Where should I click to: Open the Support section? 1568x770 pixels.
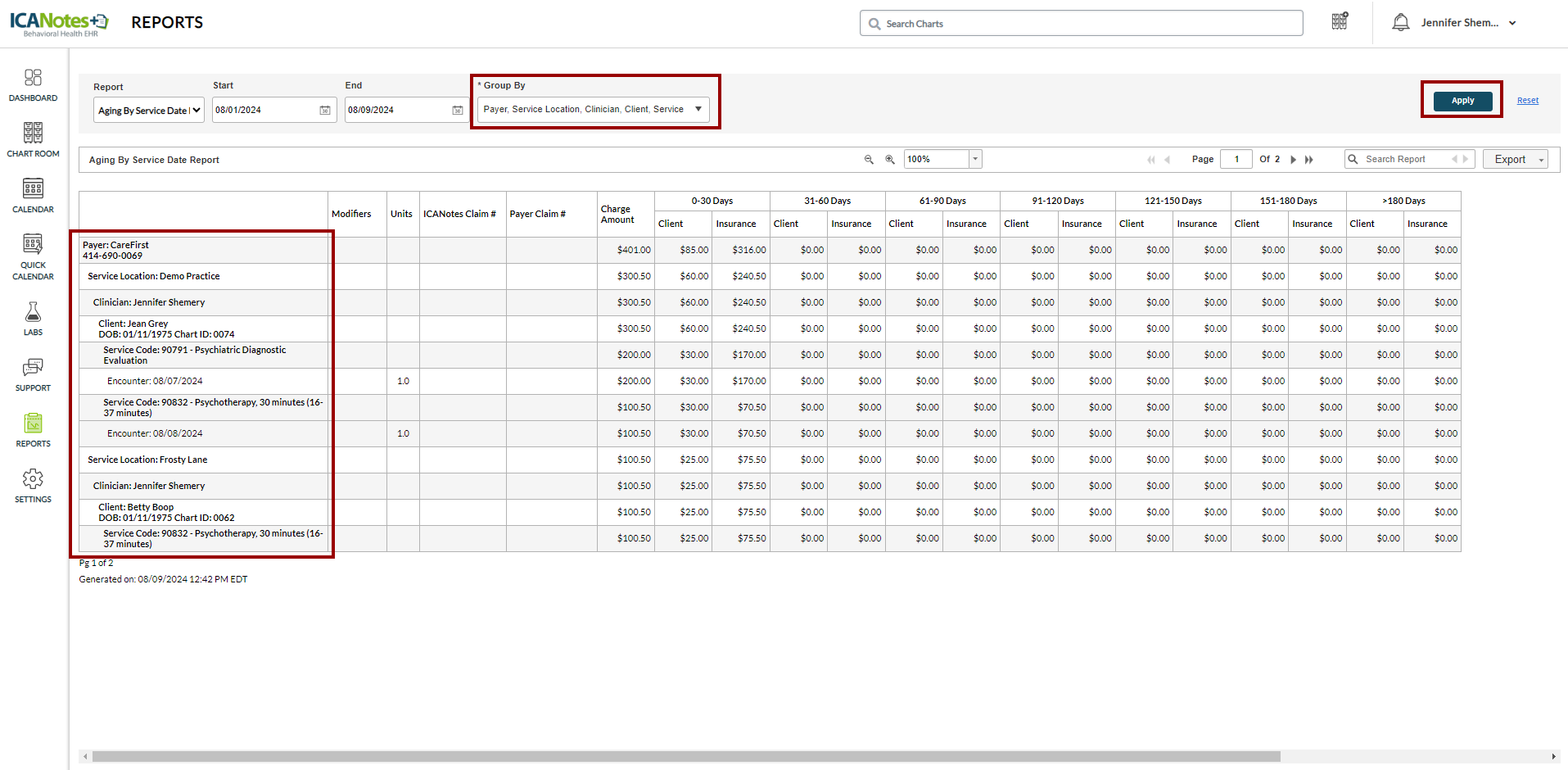tap(33, 374)
